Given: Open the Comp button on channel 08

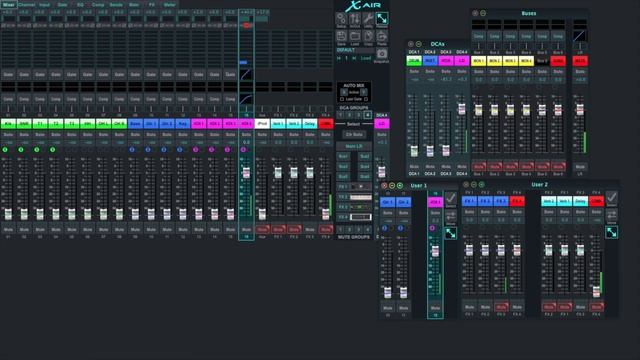Looking at the screenshot, I should tap(119, 99).
